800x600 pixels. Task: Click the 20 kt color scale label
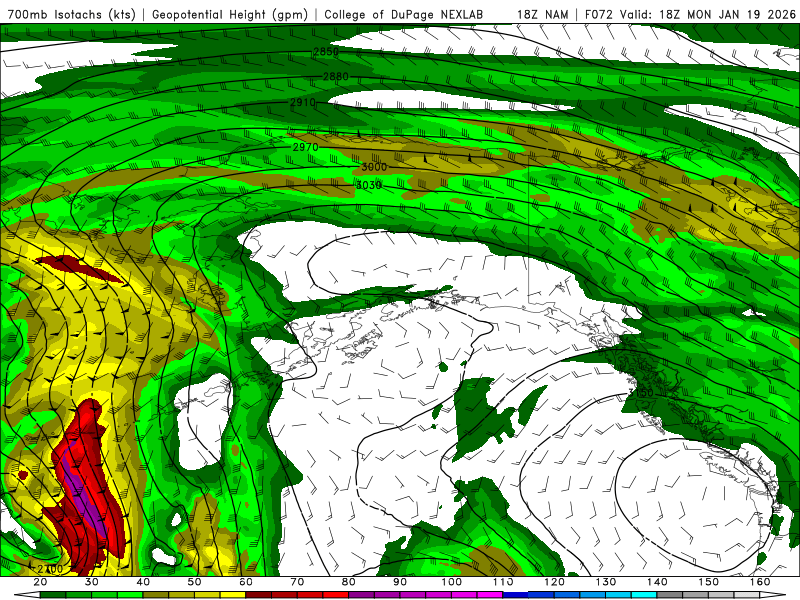pyautogui.click(x=40, y=582)
